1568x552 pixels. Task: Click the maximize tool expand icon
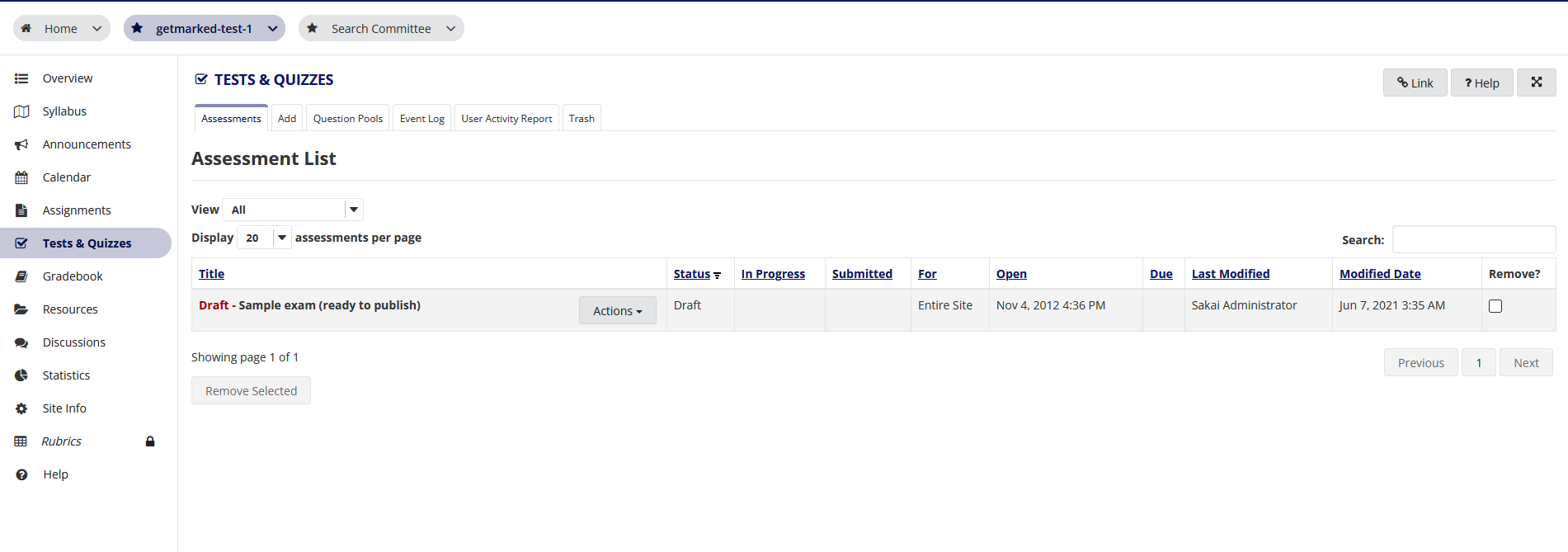point(1537,83)
